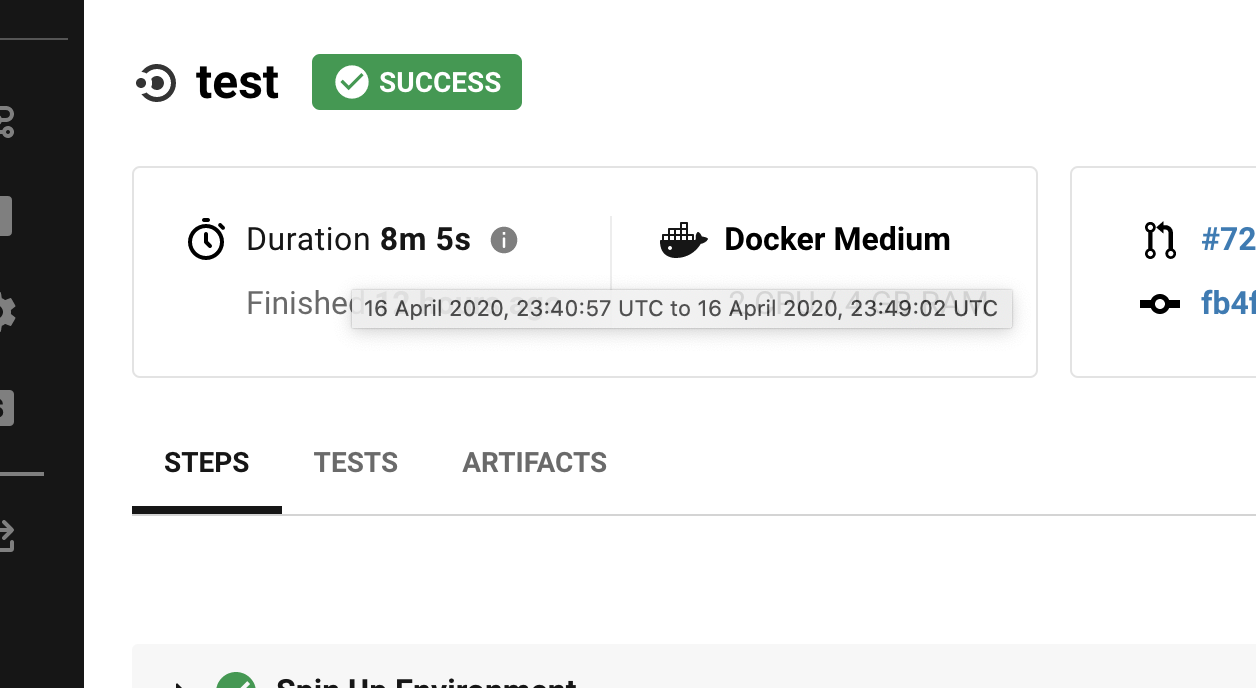Click the test job title

coord(237,83)
